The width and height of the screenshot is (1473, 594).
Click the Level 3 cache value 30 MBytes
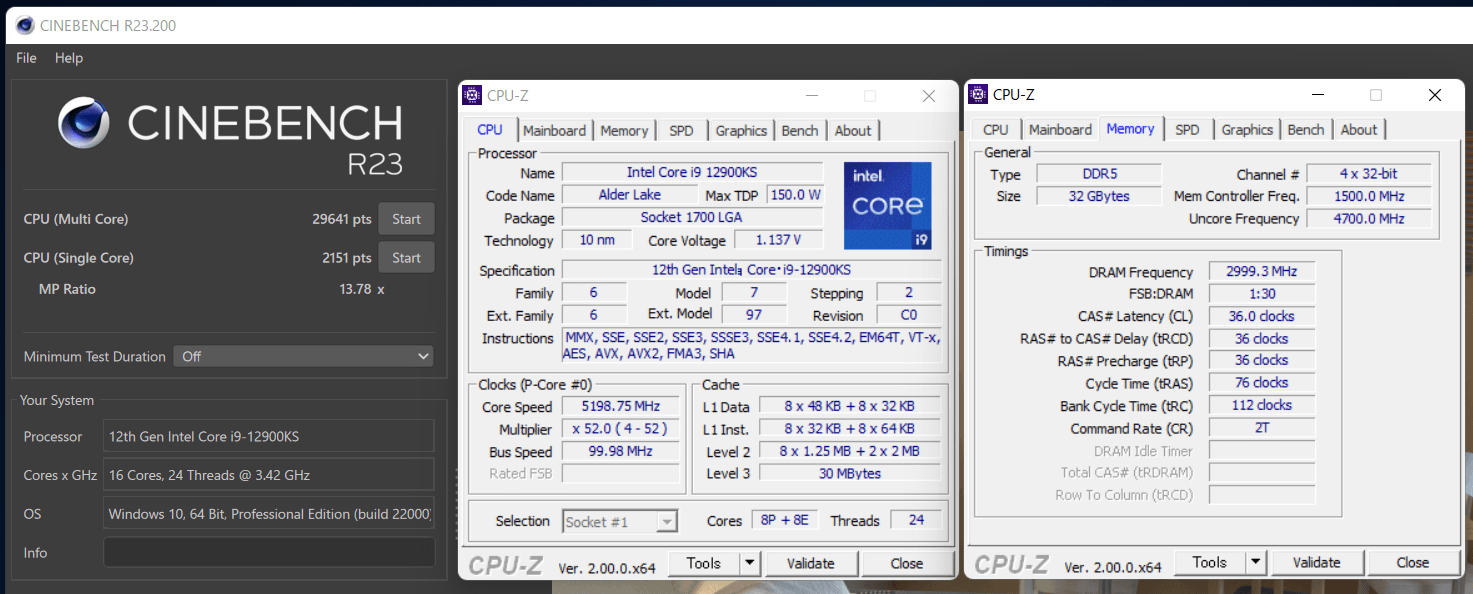pyautogui.click(x=850, y=473)
